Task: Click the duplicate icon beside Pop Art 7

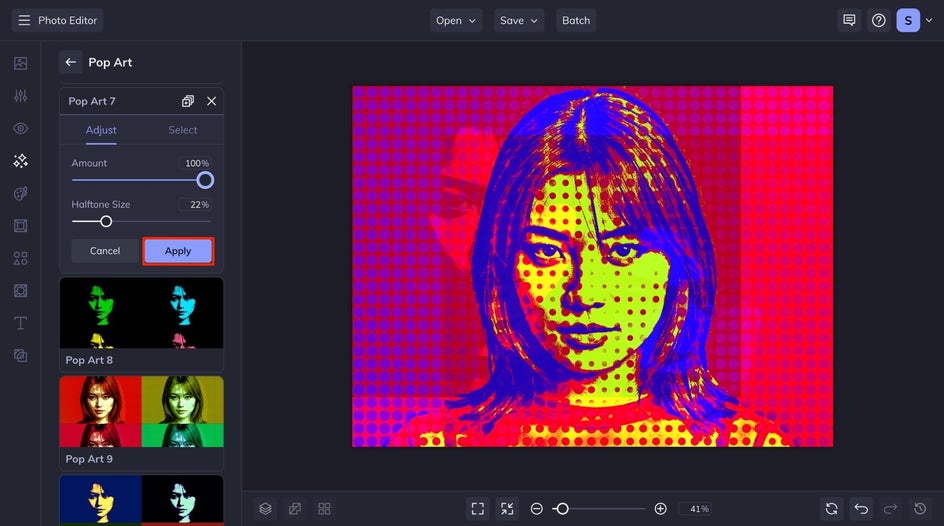Action: tap(188, 101)
